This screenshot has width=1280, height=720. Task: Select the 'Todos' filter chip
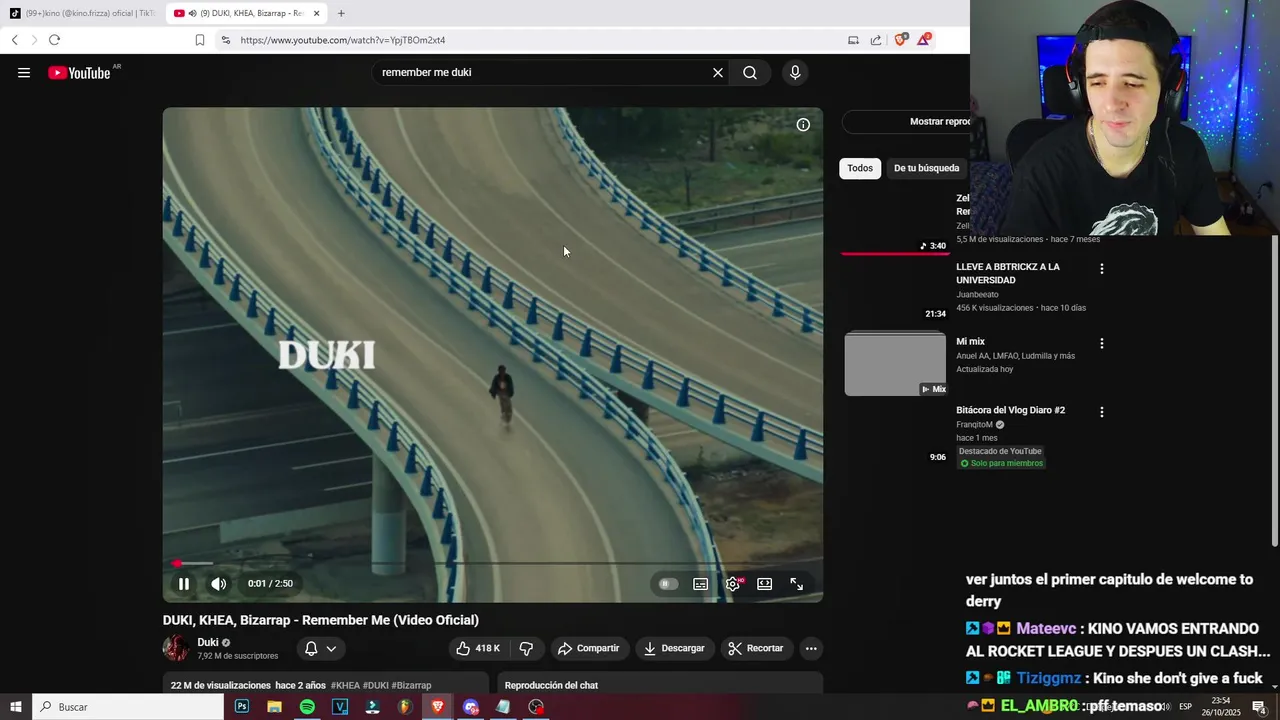click(x=860, y=168)
